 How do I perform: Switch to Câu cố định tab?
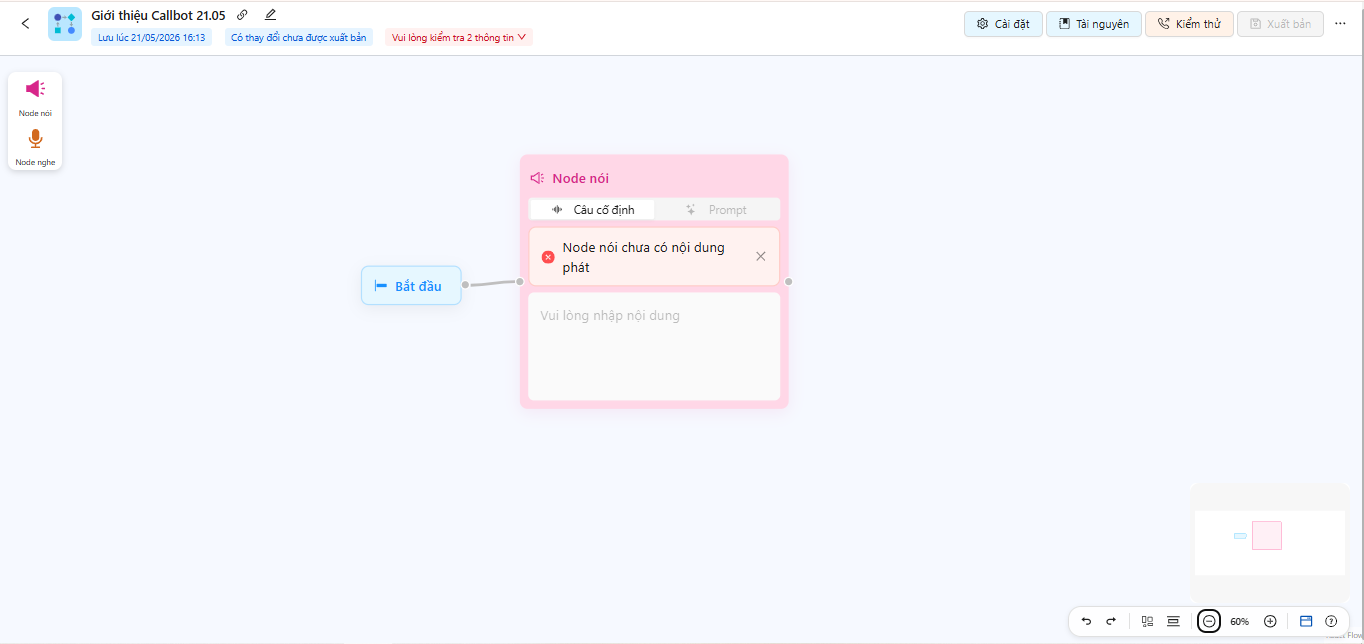[592, 210]
